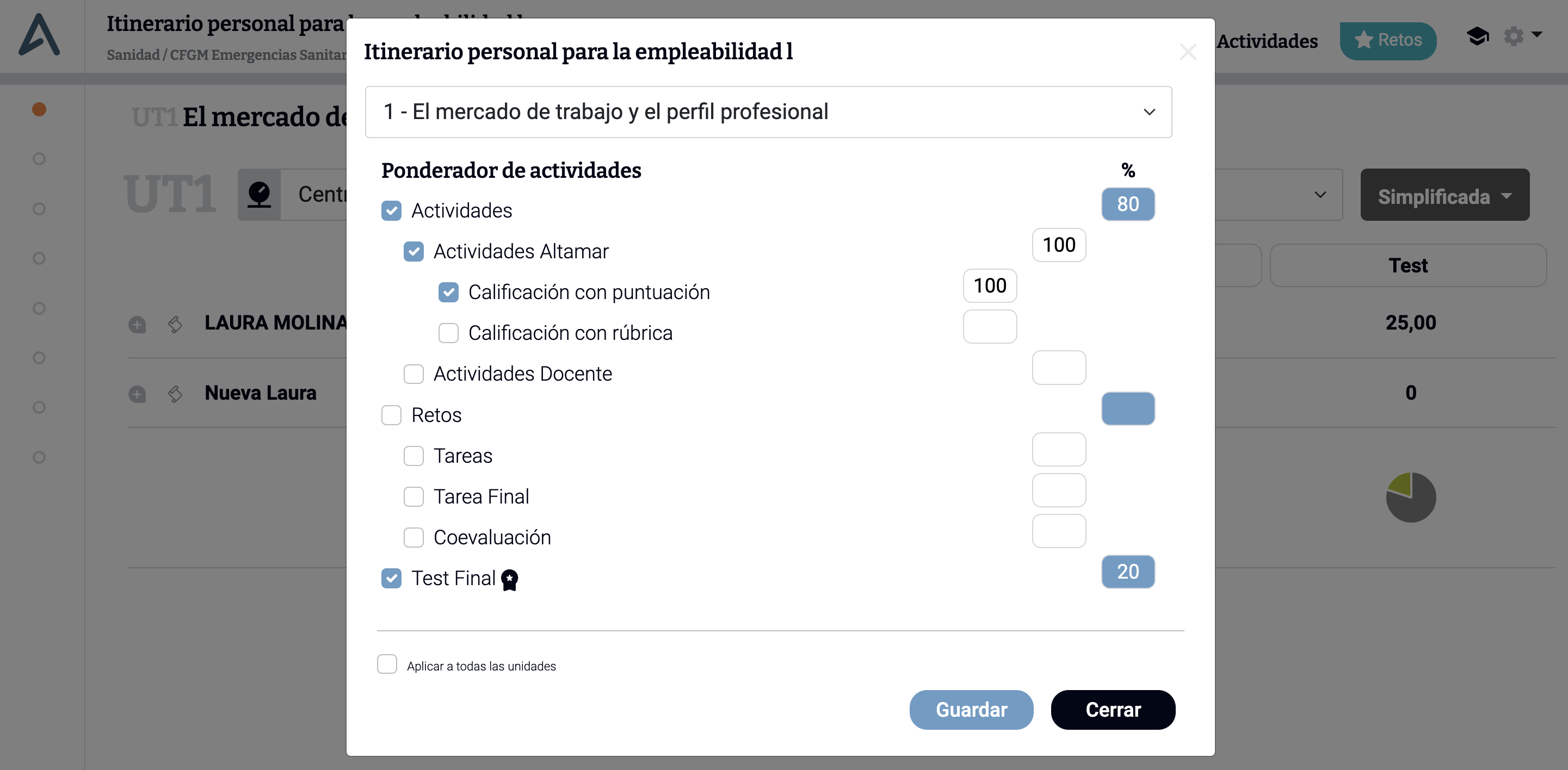
Task: Open the graduation cap icon in the top bar
Action: click(1478, 36)
